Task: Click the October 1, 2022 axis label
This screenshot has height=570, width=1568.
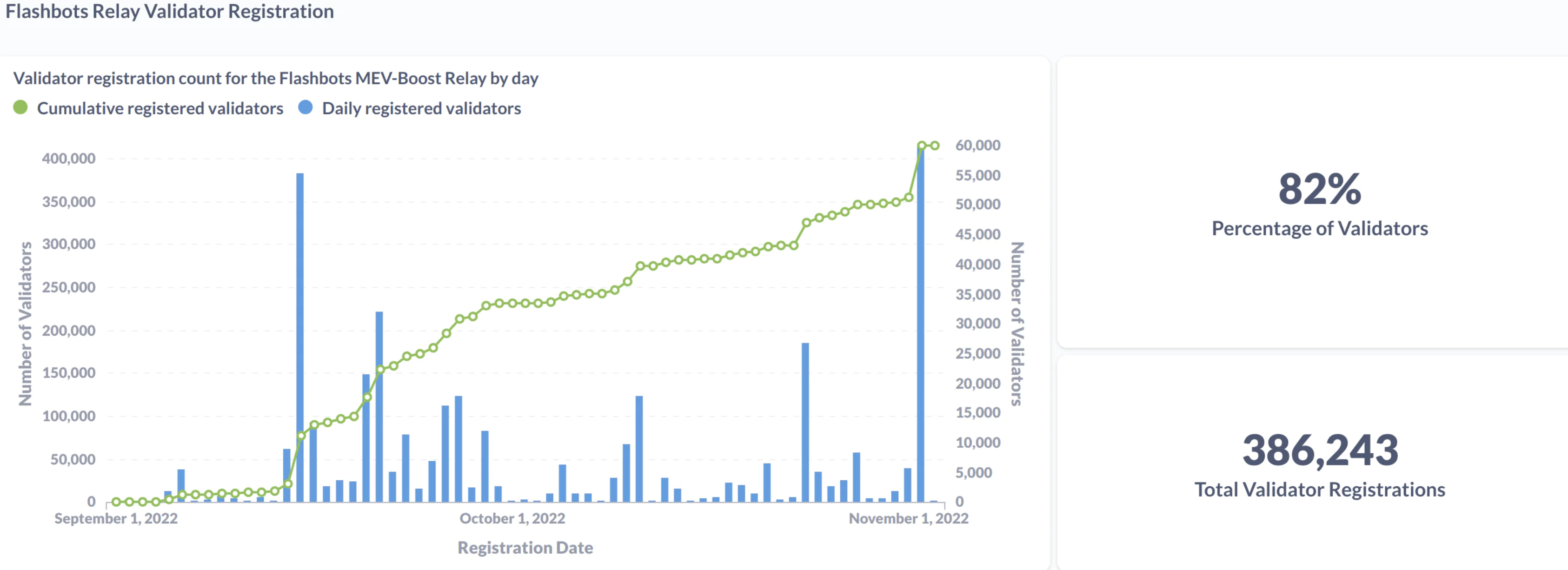Action: pos(512,519)
